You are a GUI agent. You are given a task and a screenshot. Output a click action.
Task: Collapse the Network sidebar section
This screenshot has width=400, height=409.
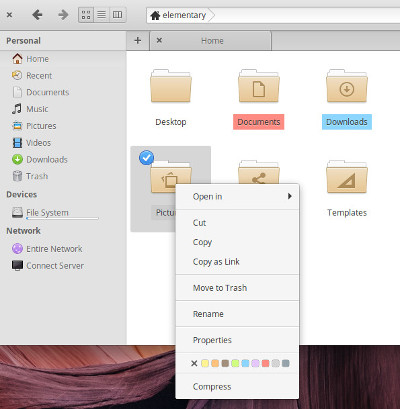23,231
